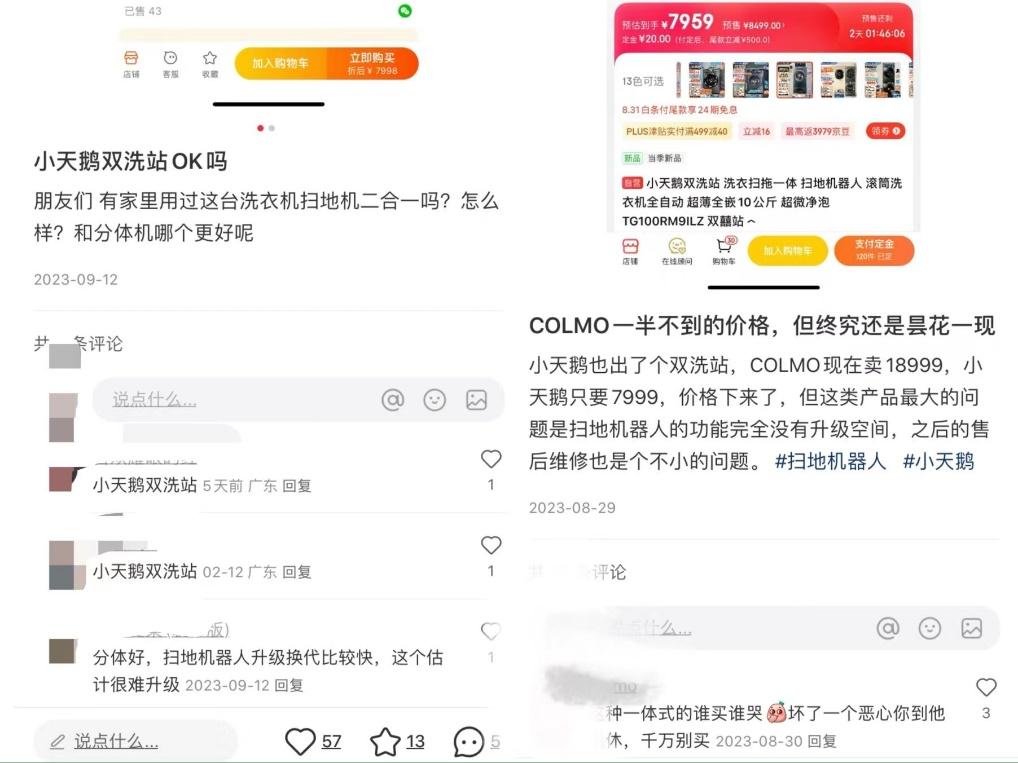Screen dimensions: 1018x763
Task: Open the 13色可选 color options selector
Action: coord(643,81)
